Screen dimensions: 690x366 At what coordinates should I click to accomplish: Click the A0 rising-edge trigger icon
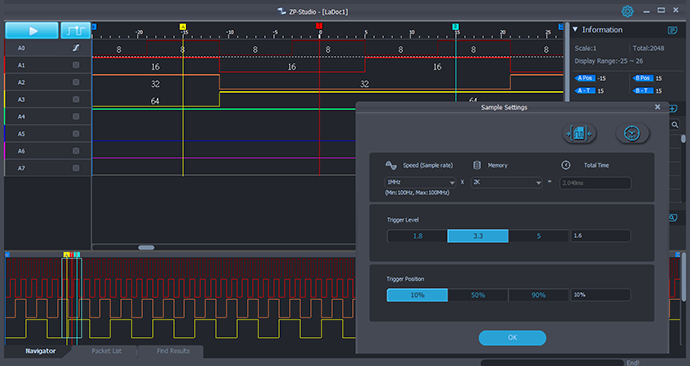coord(76,48)
